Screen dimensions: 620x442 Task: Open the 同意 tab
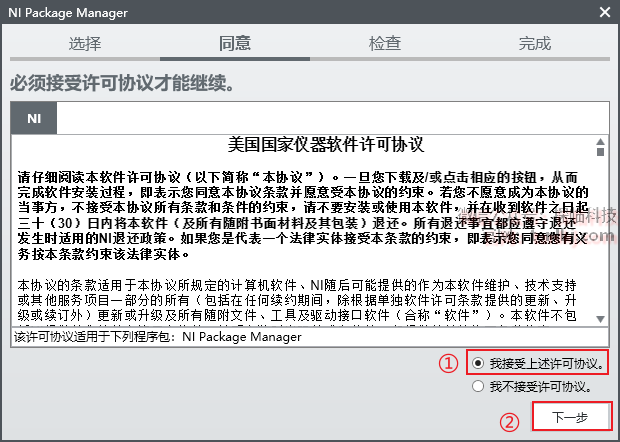pyautogui.click(x=235, y=43)
